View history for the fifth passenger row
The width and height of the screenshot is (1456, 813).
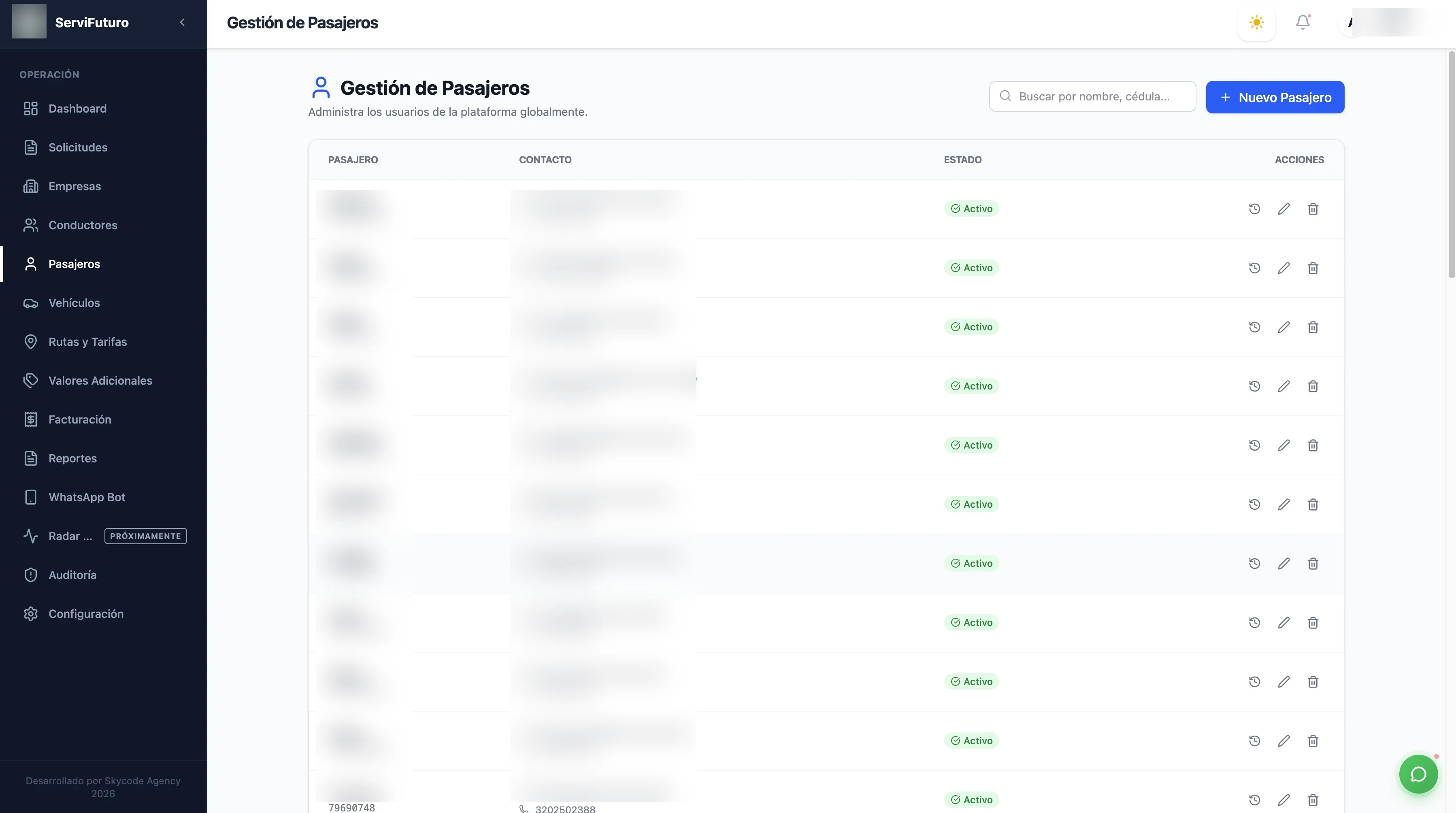point(1254,445)
